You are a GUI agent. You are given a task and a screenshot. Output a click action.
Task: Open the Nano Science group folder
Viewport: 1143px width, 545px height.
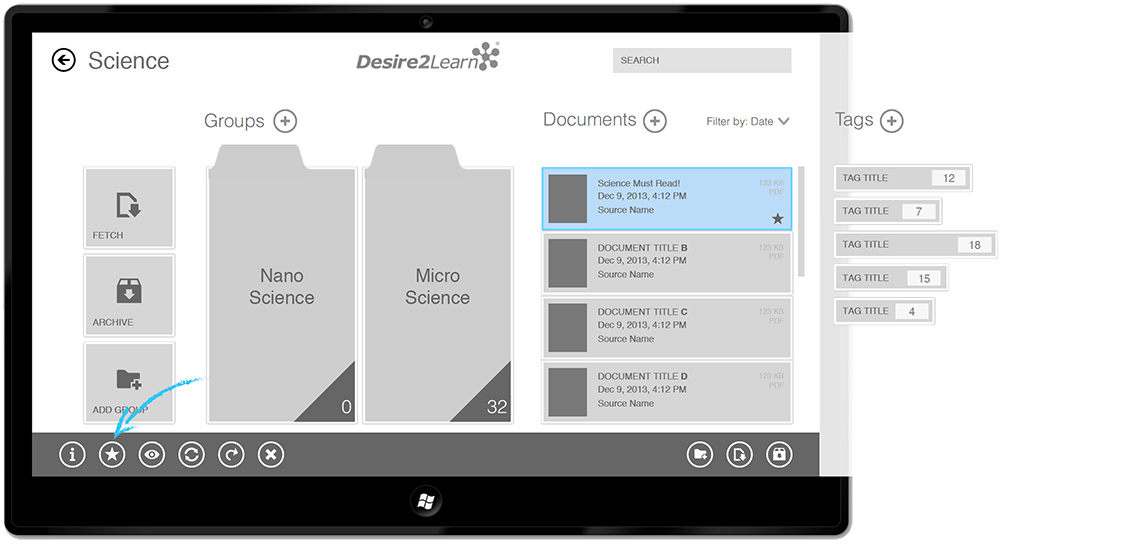tap(281, 287)
